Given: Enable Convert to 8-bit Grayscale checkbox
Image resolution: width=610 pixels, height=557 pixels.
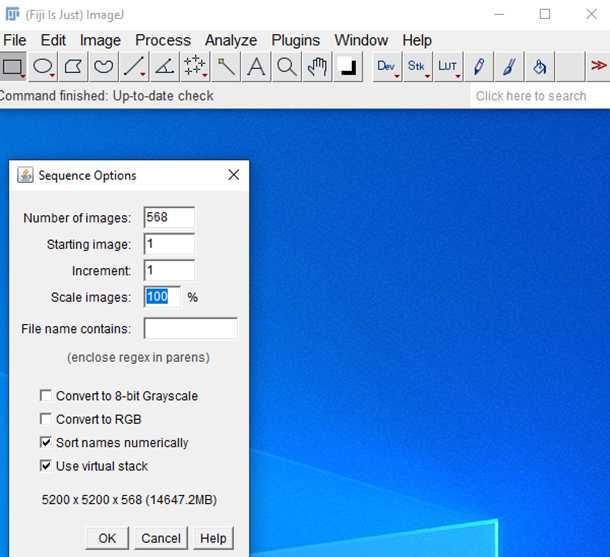Looking at the screenshot, I should (x=46, y=396).
